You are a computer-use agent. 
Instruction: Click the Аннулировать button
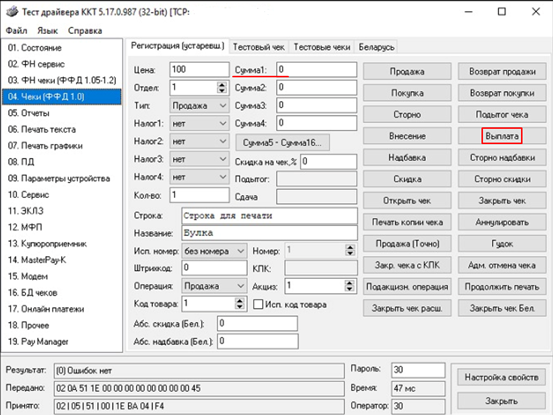[x=502, y=222]
